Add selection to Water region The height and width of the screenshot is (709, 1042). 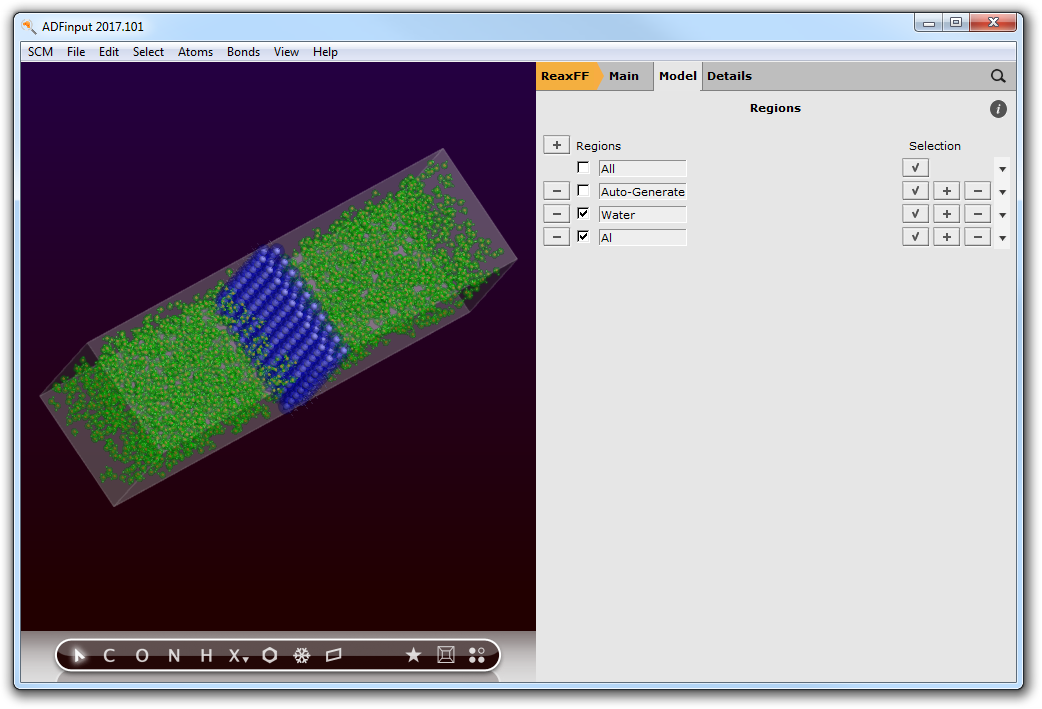tap(946, 214)
